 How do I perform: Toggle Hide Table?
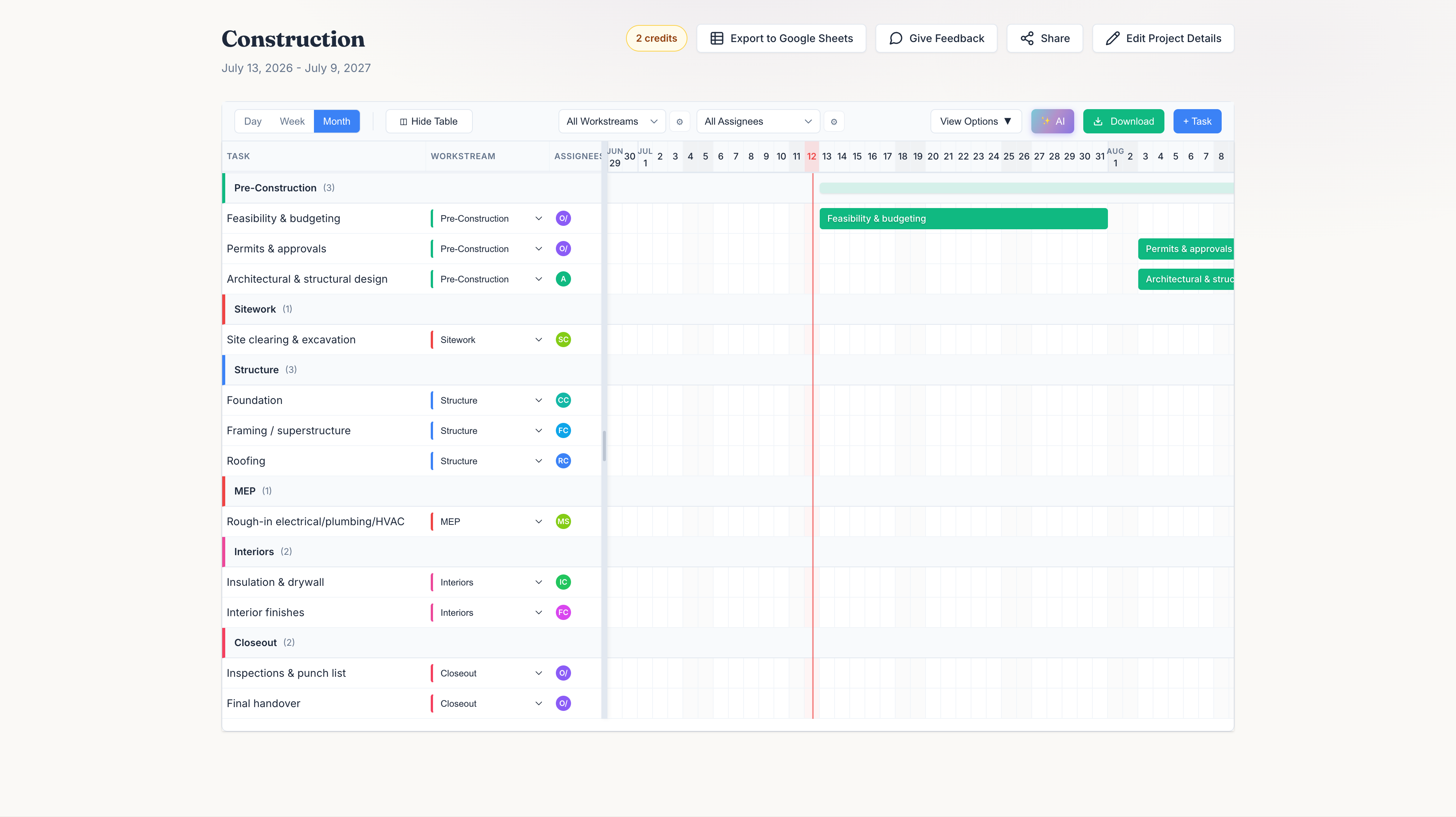[429, 122]
